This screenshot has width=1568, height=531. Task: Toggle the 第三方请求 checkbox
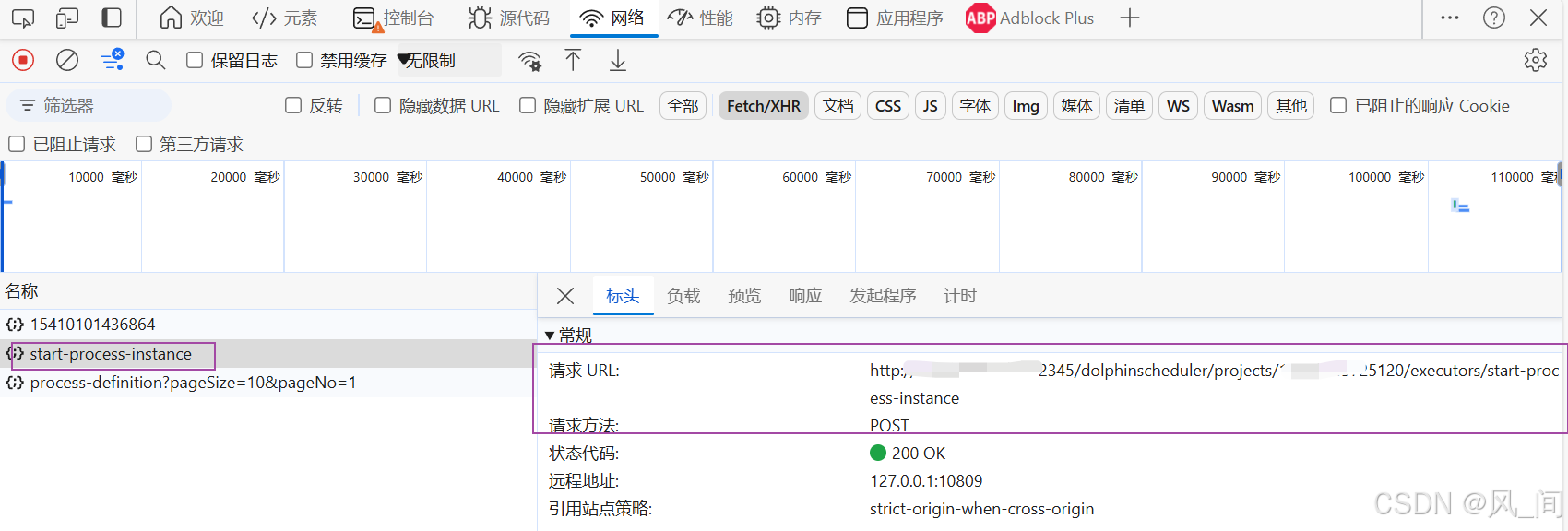pos(144,144)
